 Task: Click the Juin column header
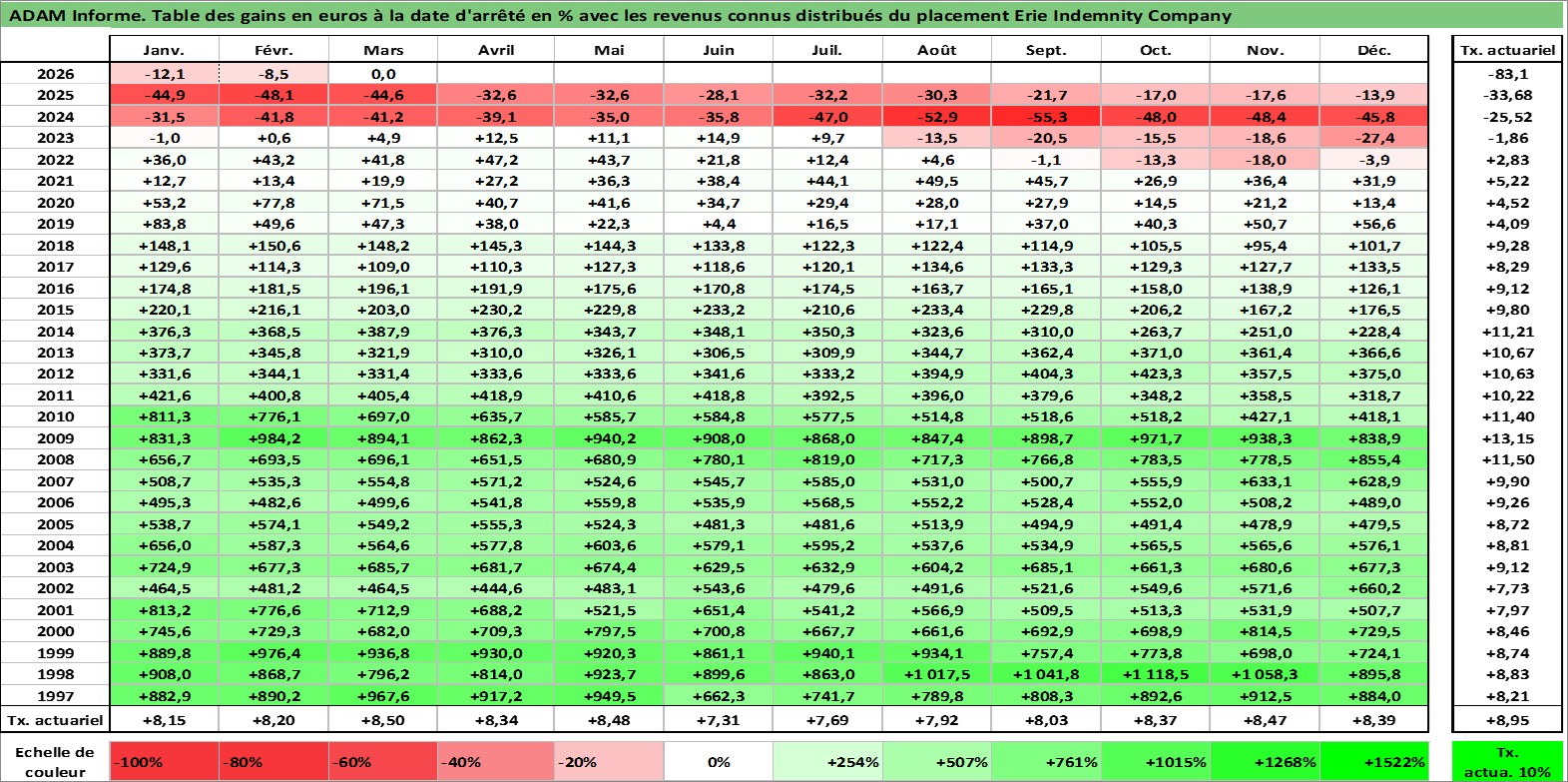click(x=719, y=50)
